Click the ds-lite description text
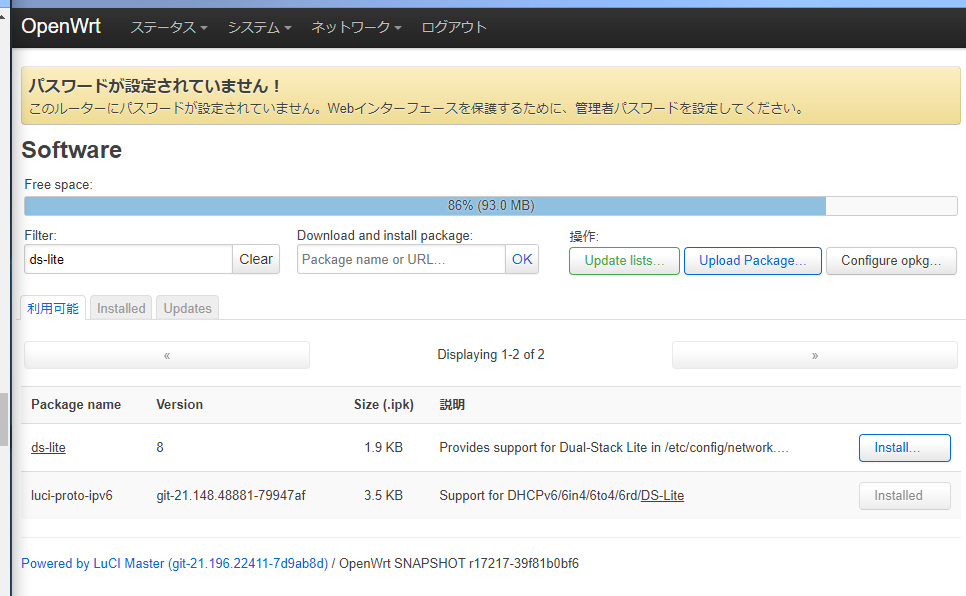The height and width of the screenshot is (596, 966). [614, 447]
